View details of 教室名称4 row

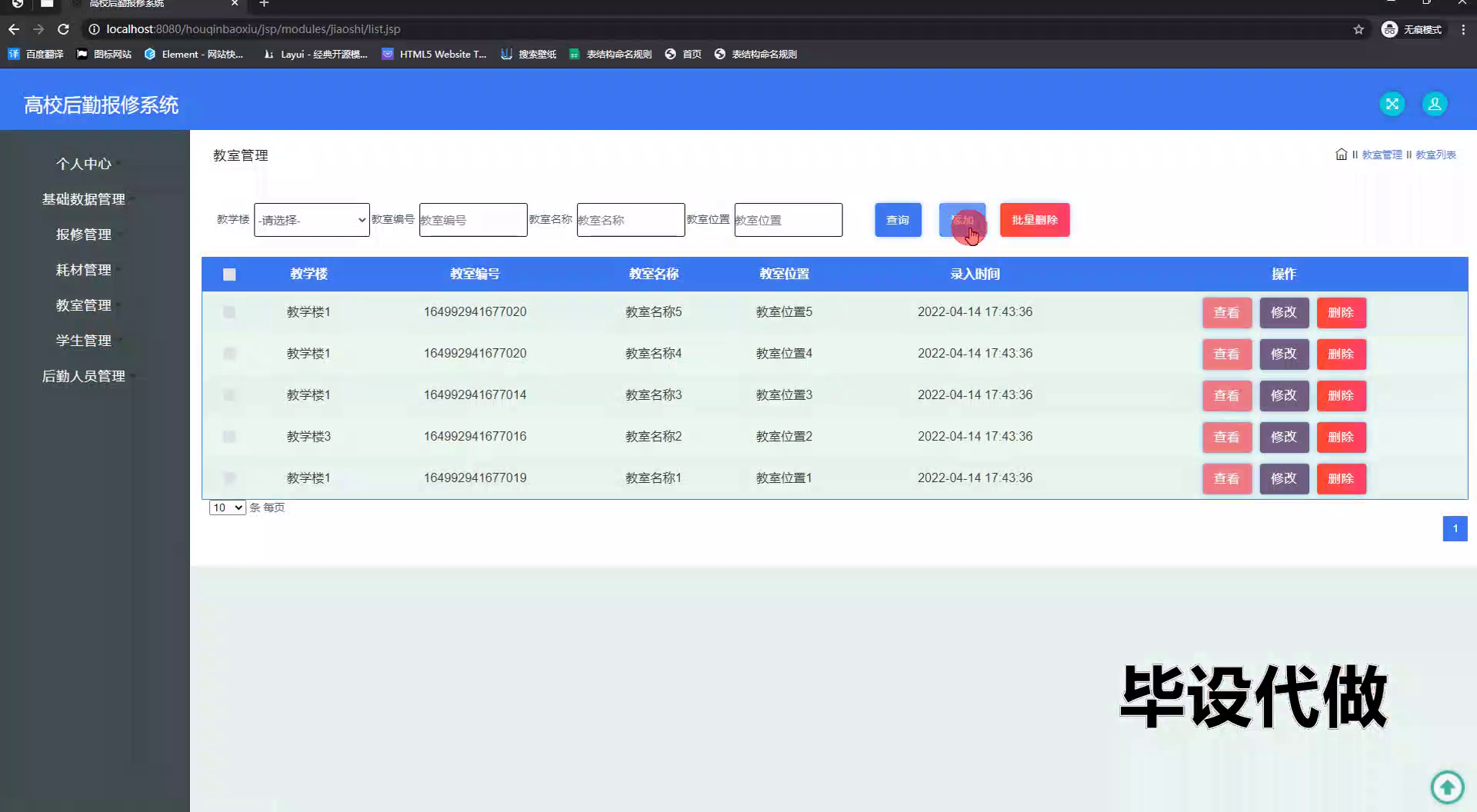(x=1227, y=354)
